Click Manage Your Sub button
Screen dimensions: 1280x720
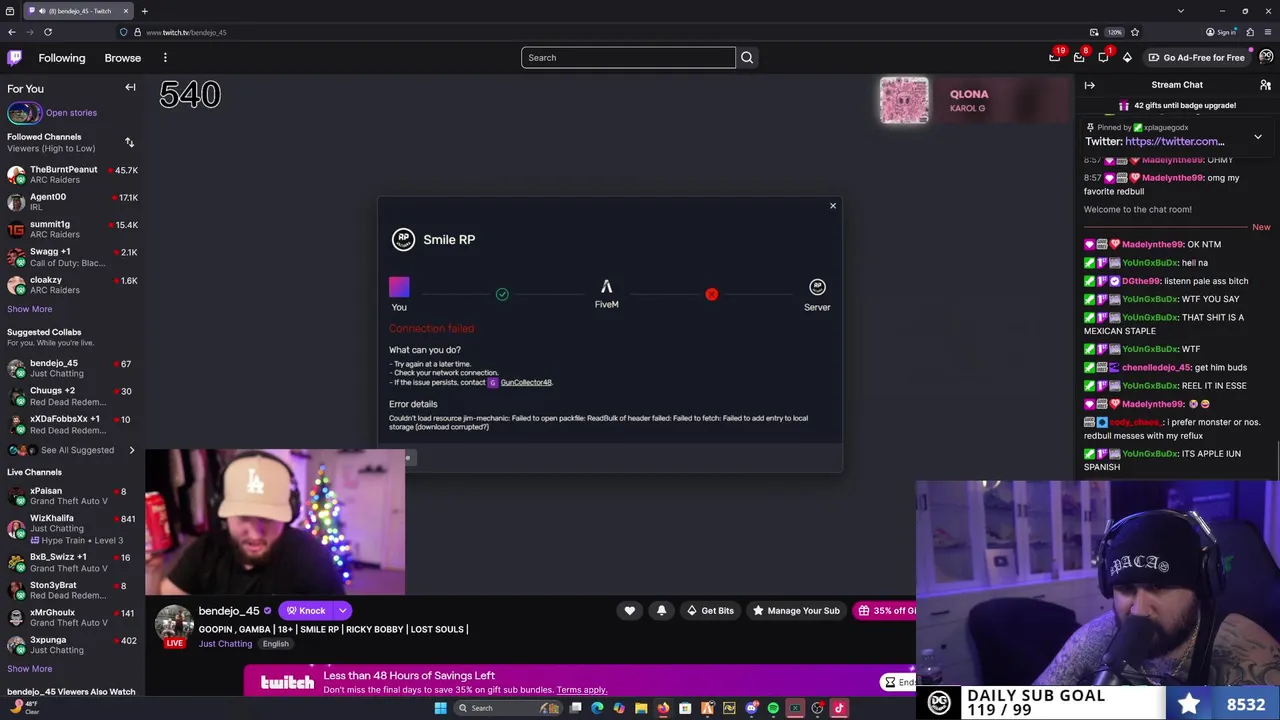[x=796, y=611]
